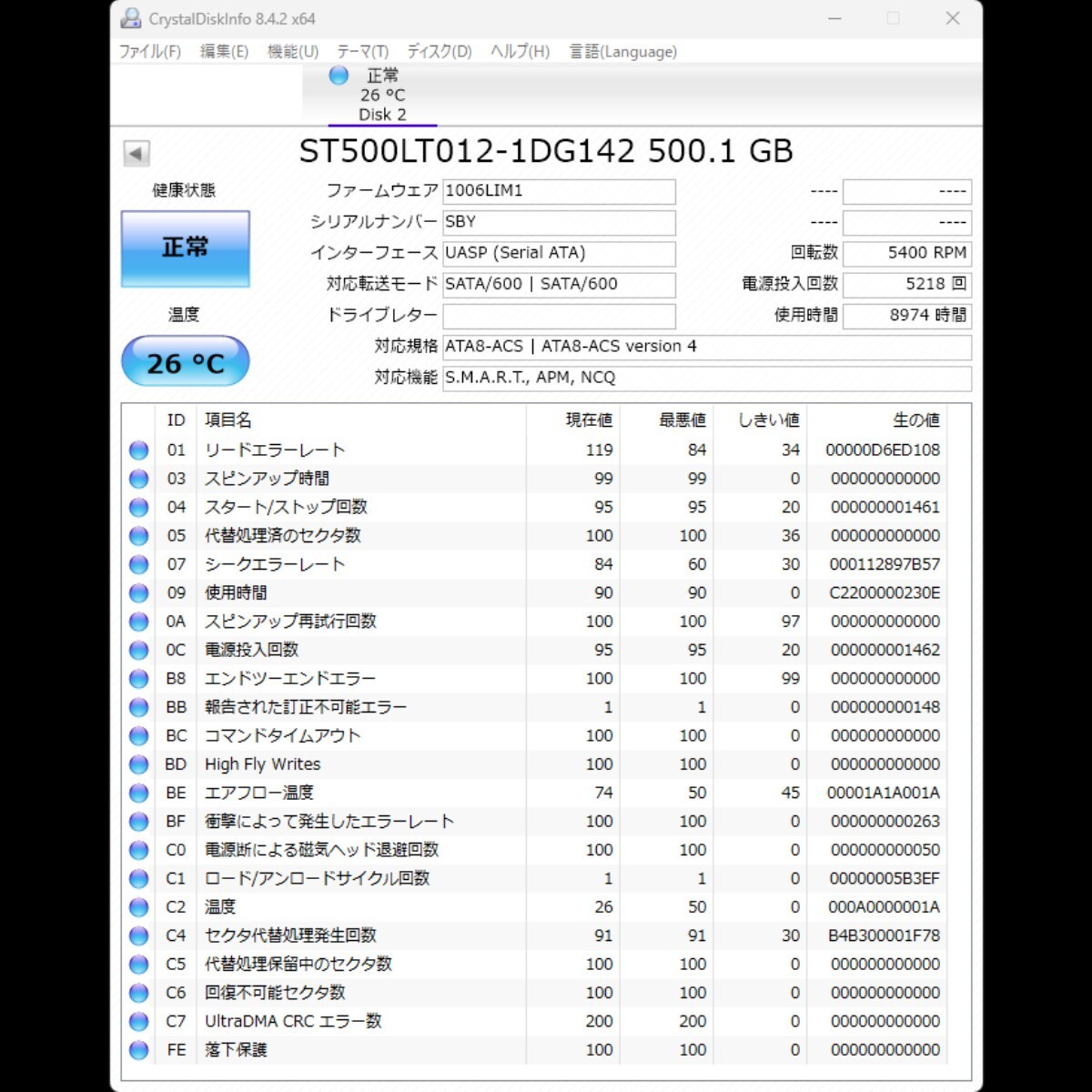Click status orb for リードエラーレート row
The width and height of the screenshot is (1092, 1092).
(x=138, y=450)
